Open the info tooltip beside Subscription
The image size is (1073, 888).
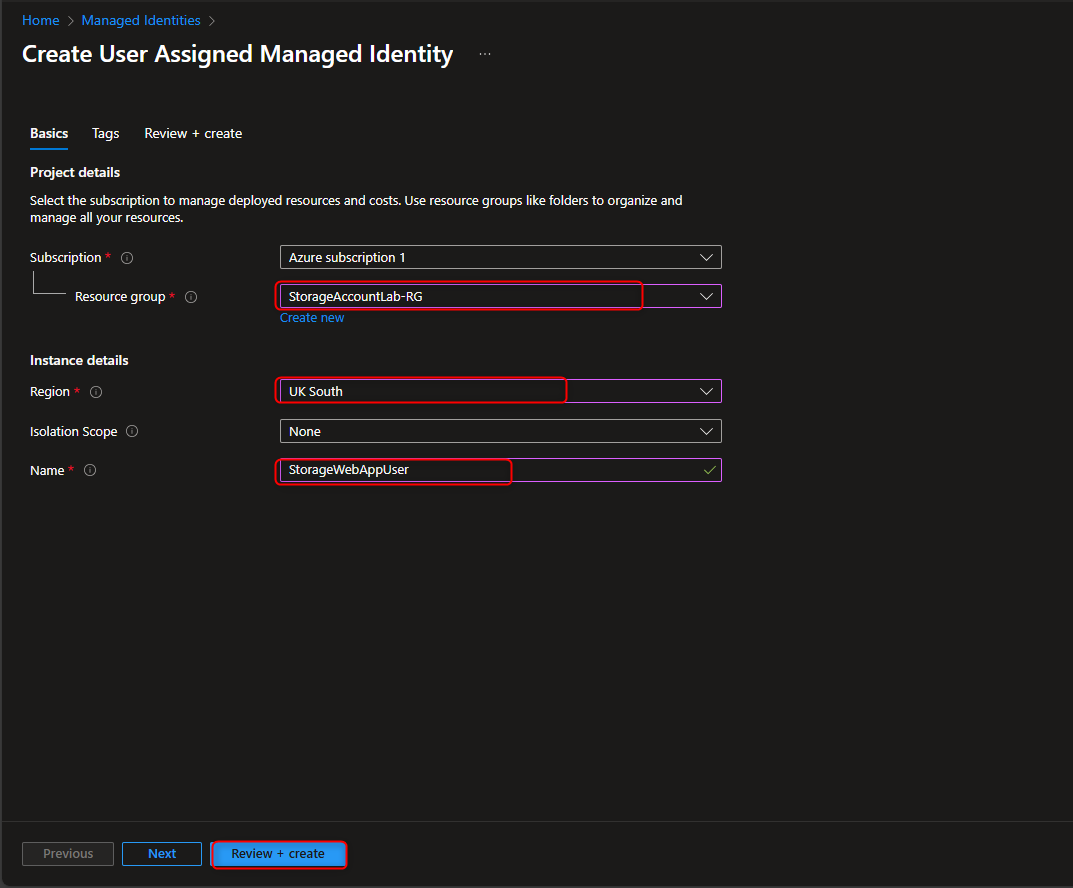(126, 257)
